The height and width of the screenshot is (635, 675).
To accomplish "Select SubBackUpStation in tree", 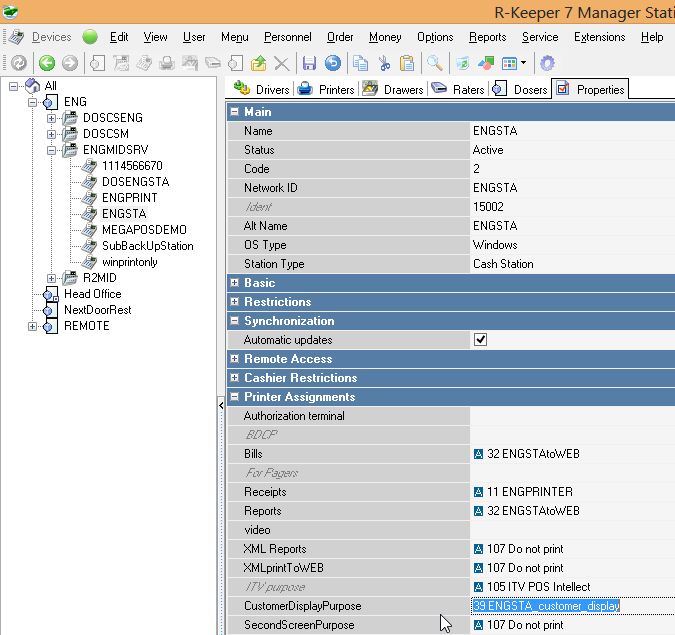I will (x=148, y=246).
